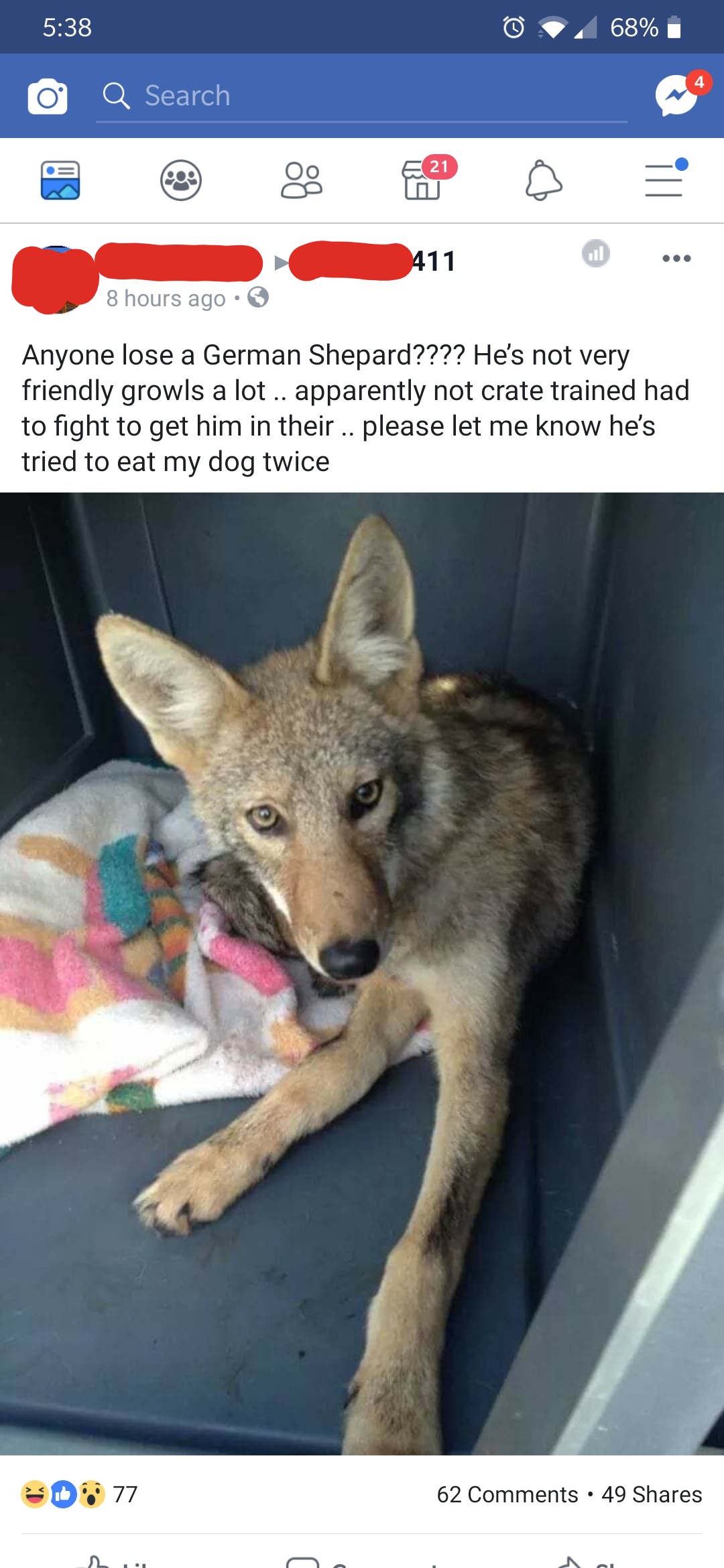Open Marketplace tab with 21 badge
This screenshot has height=1568, width=724.
(424, 180)
